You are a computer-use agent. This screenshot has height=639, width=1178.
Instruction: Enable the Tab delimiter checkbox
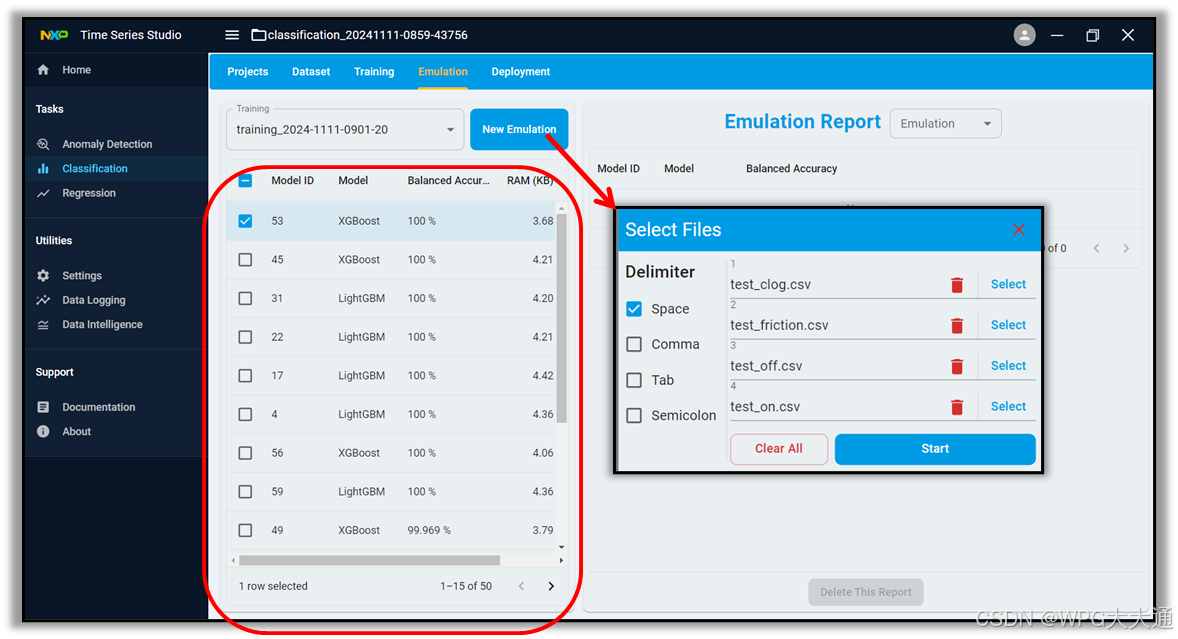[x=634, y=380]
